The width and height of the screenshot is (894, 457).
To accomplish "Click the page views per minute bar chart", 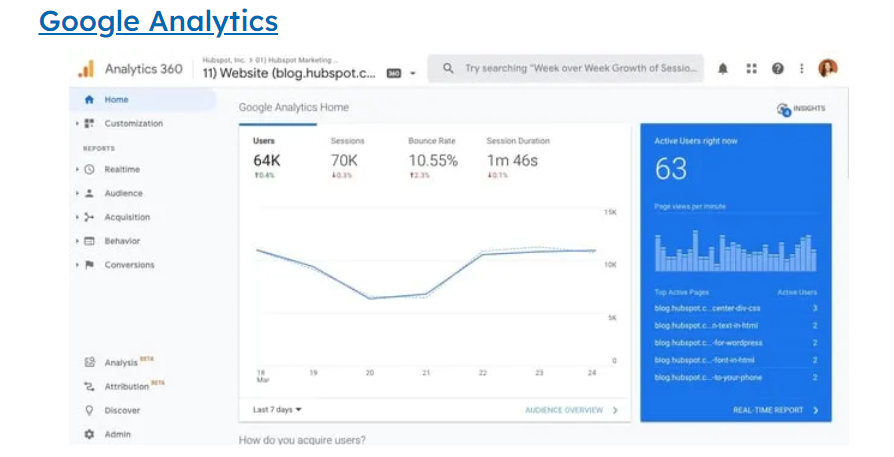I will tap(735, 250).
